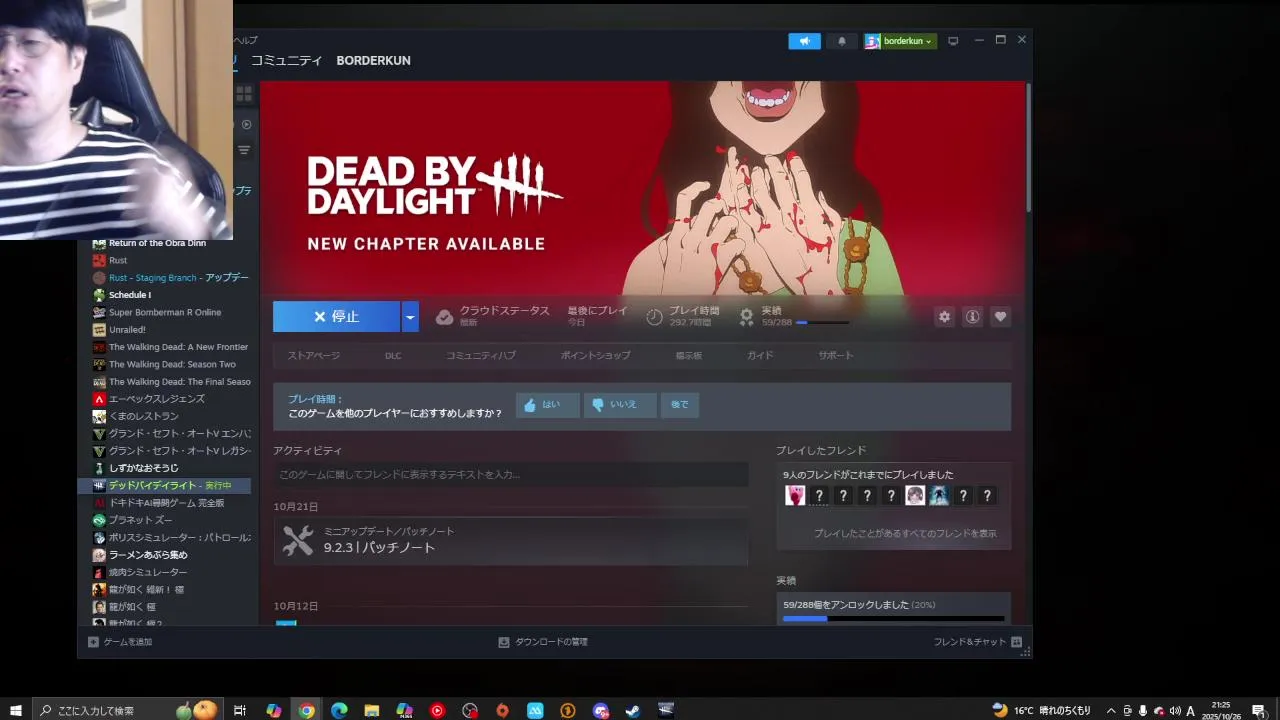Click the play time clock icon
The width and height of the screenshot is (1280, 720).
click(x=654, y=317)
